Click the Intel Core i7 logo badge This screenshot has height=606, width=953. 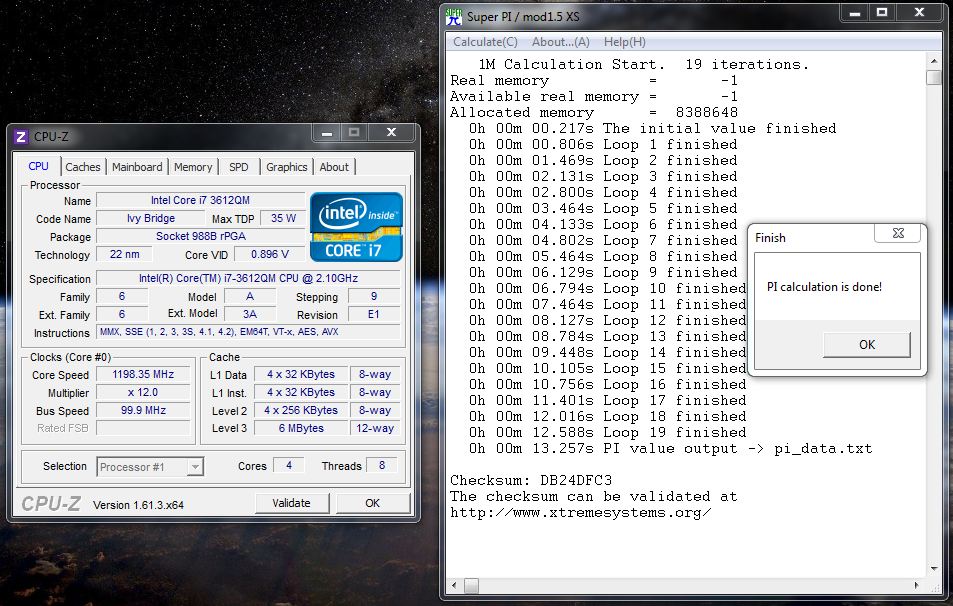pyautogui.click(x=356, y=227)
